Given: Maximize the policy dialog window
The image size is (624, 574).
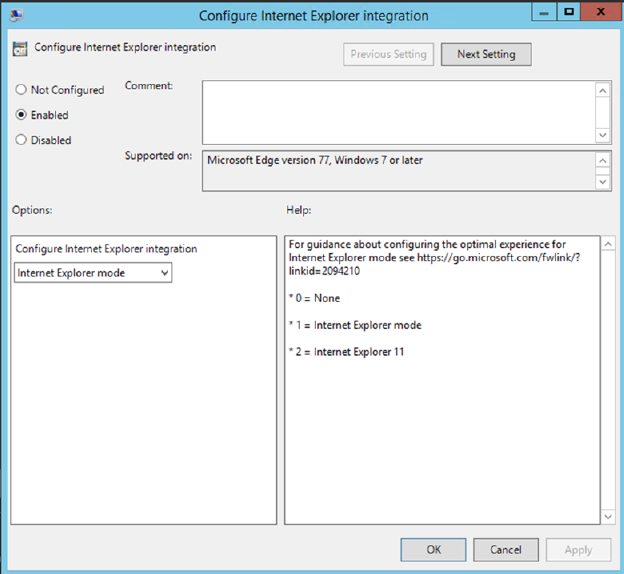Looking at the screenshot, I should point(569,12).
